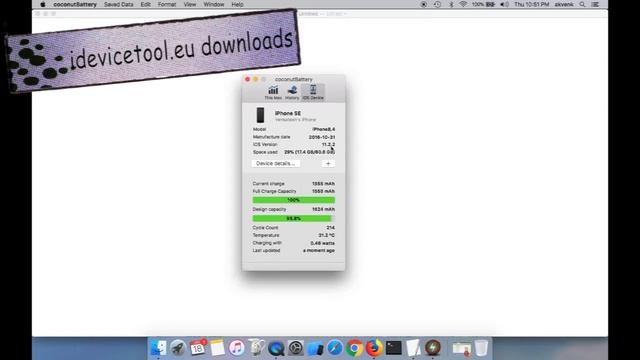Open the Saved Data menu
This screenshot has width=640, height=360.
[118, 4]
